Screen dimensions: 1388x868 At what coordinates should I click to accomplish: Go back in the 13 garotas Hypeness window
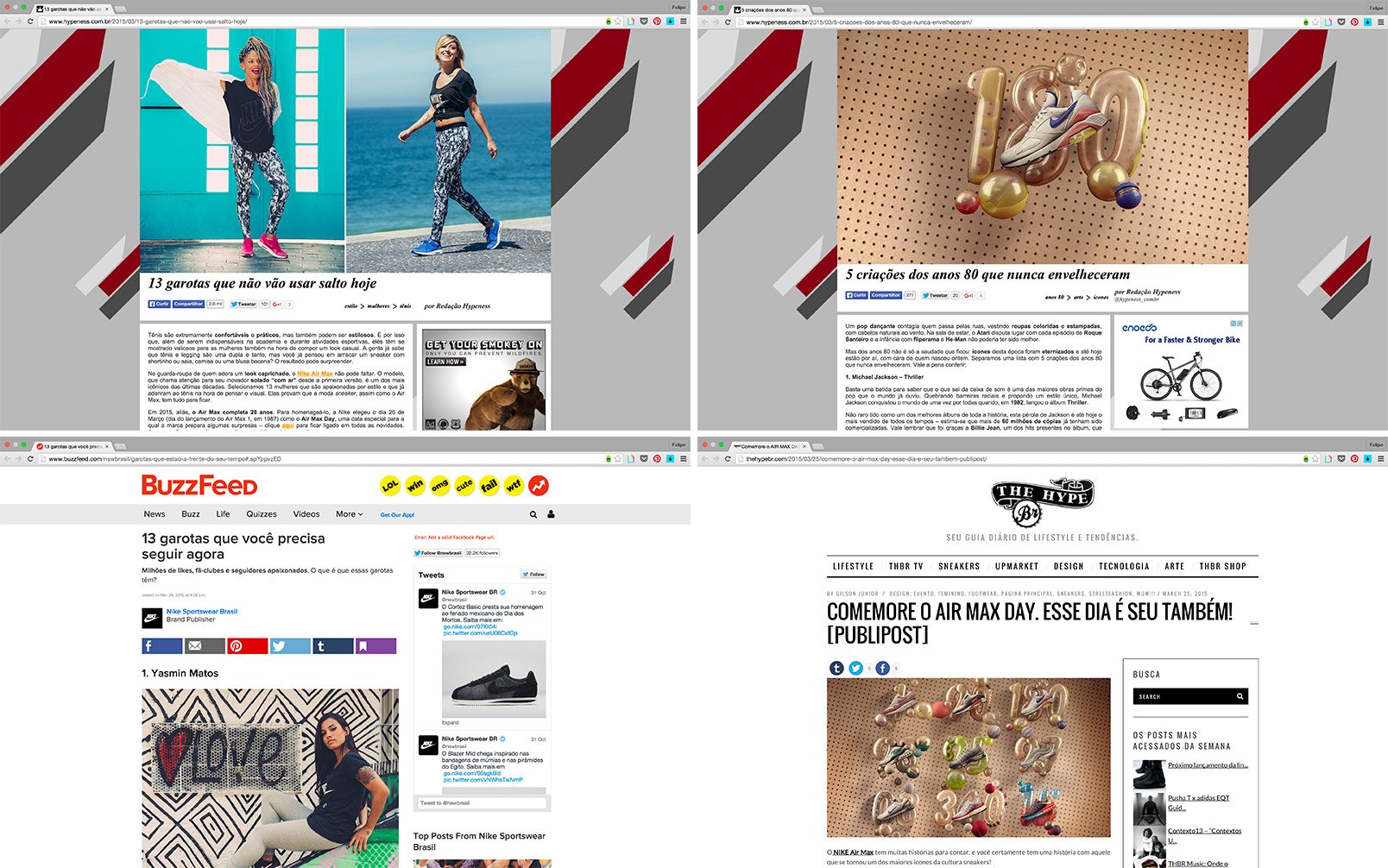point(6,21)
